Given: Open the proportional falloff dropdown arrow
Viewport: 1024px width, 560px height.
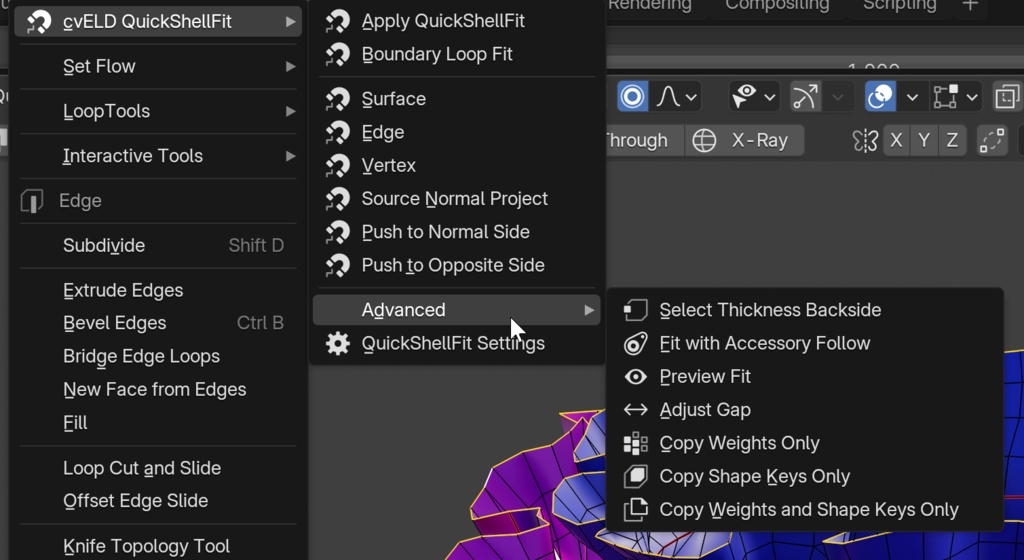Looking at the screenshot, I should [691, 97].
